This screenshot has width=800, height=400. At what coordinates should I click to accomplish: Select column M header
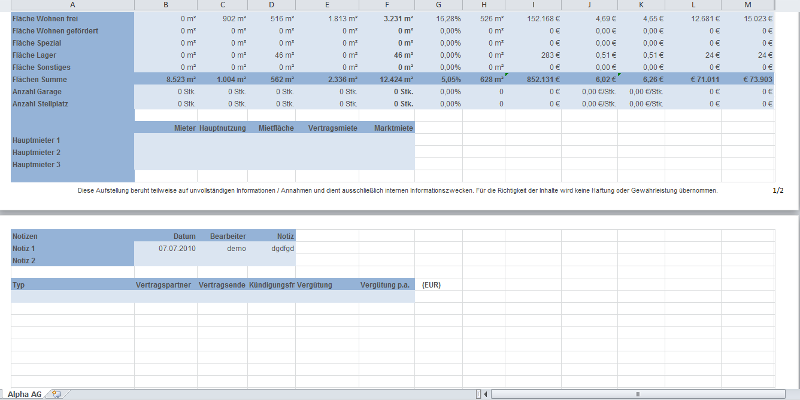tap(748, 5)
